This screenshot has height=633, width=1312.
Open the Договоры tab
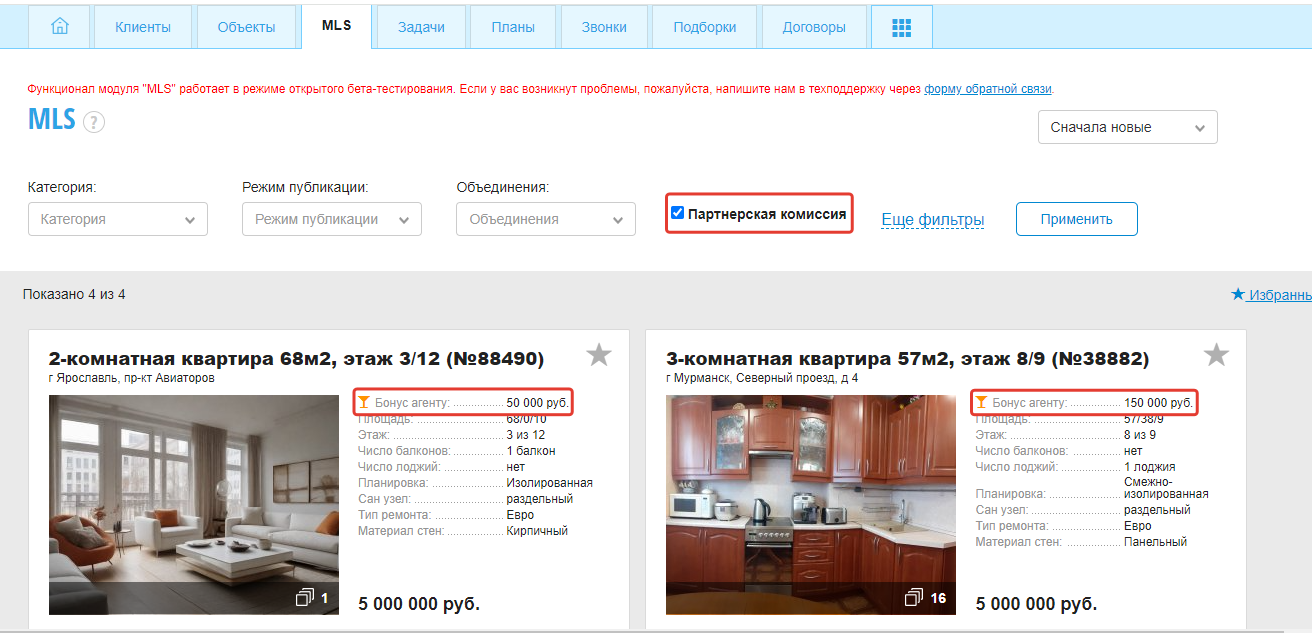(813, 27)
